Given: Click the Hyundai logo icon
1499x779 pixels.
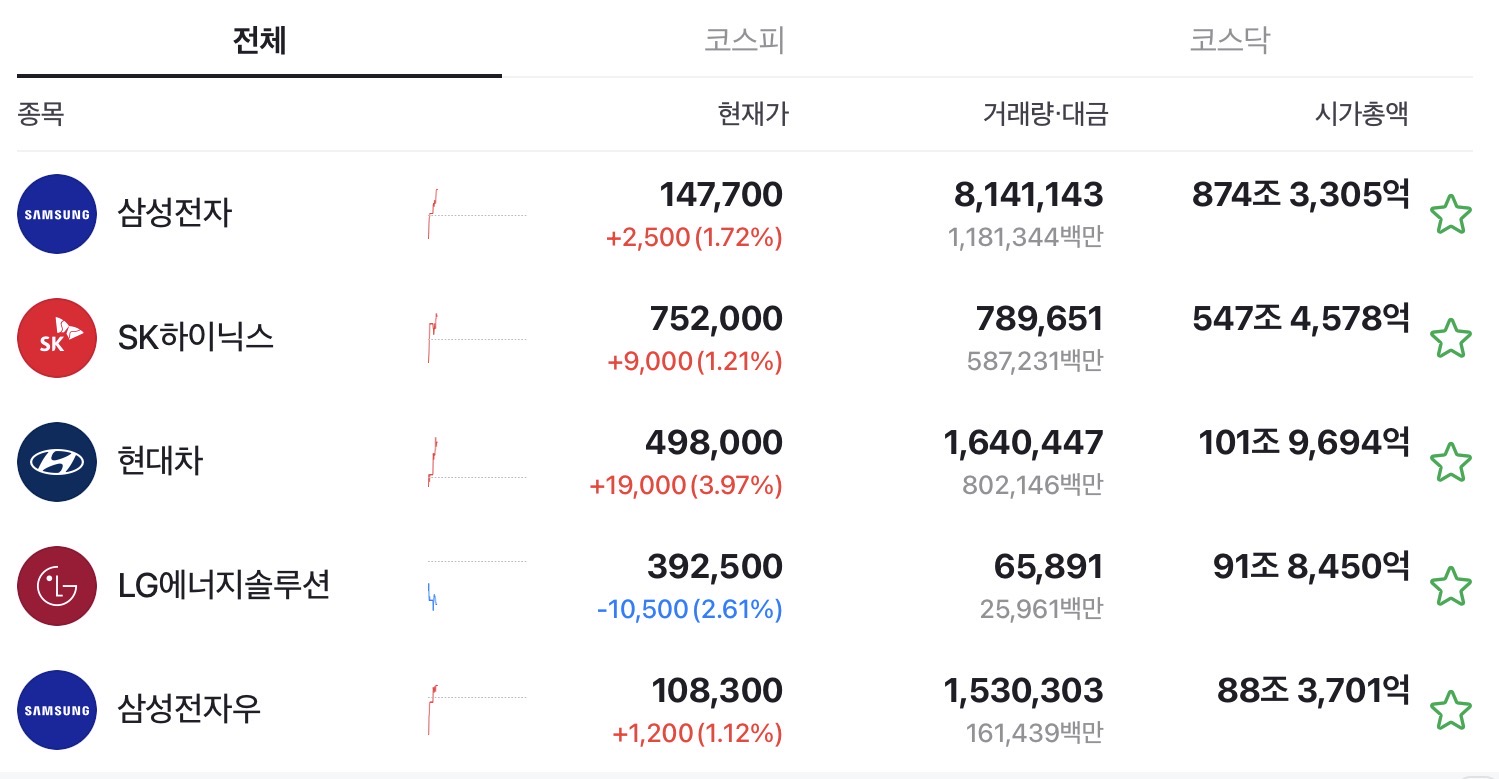Looking at the screenshot, I should (57, 462).
